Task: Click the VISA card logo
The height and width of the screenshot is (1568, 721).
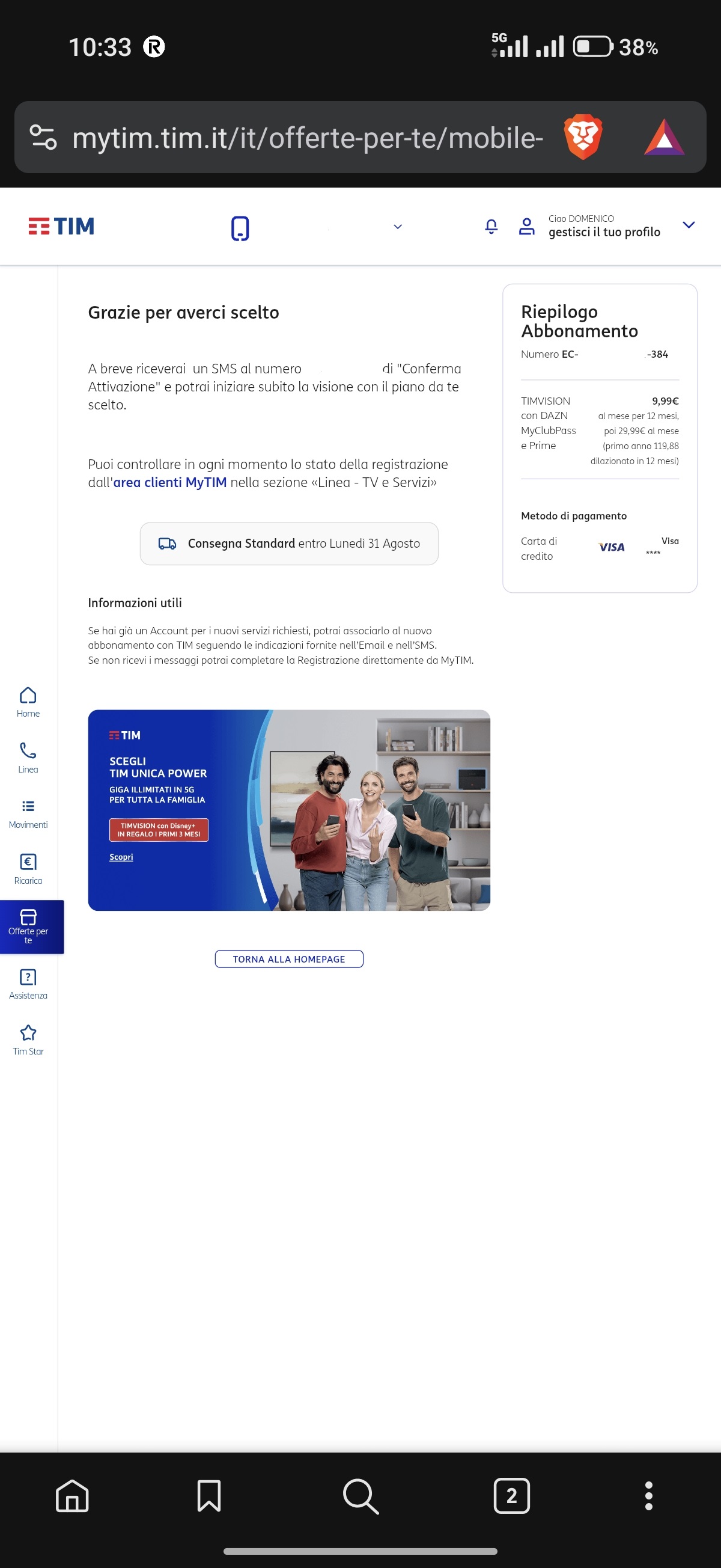Action: tap(612, 547)
